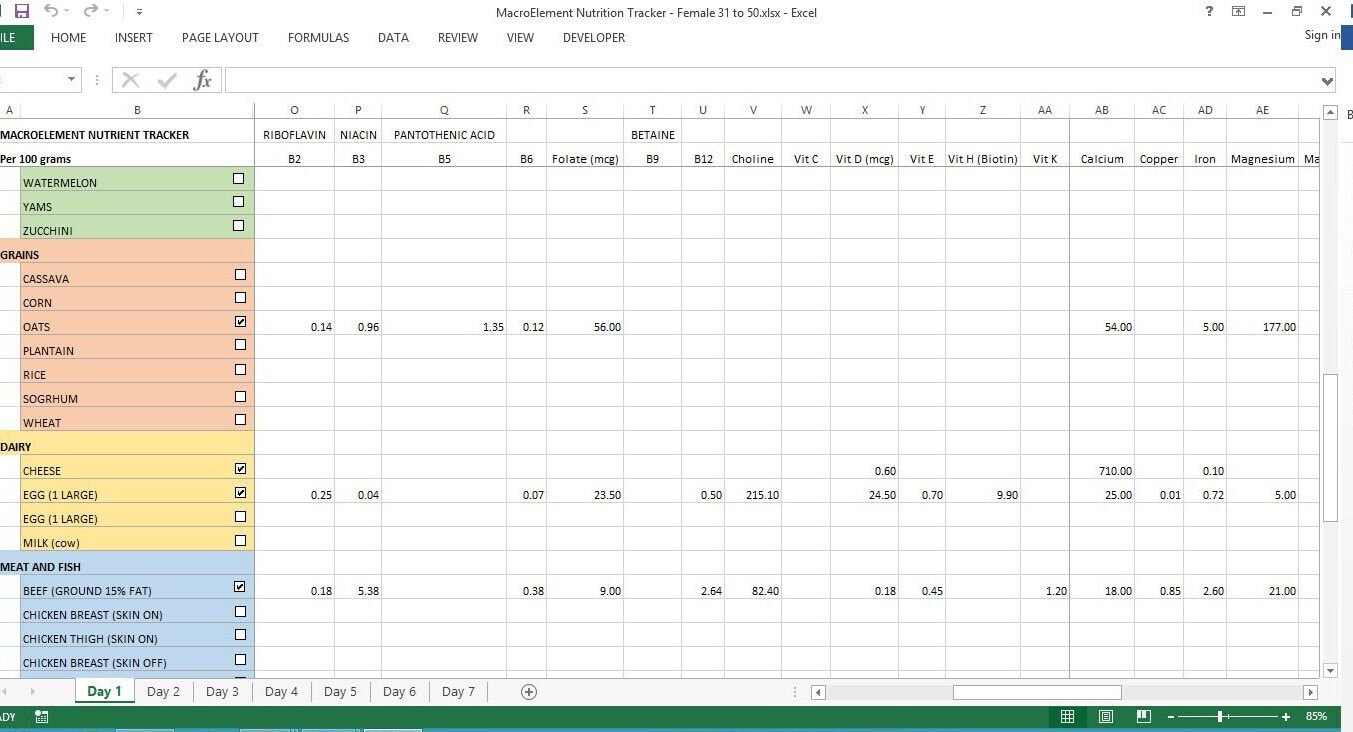This screenshot has width=1353, height=732.
Task: Switch to Page Layout view
Action: 1106,717
